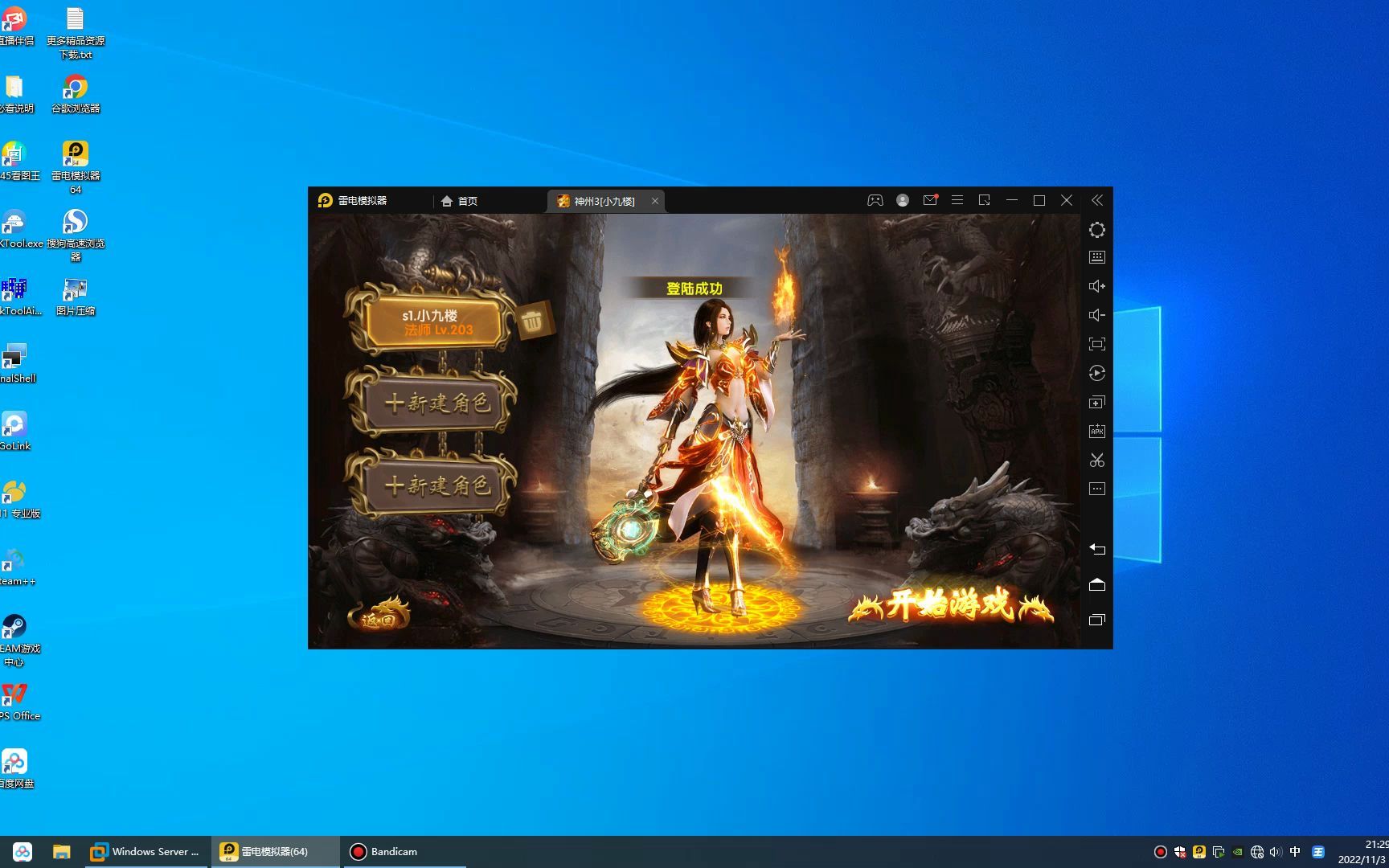Viewport: 1389px width, 868px height.
Task: Open the more tools ellipsis icon
Action: click(1096, 489)
